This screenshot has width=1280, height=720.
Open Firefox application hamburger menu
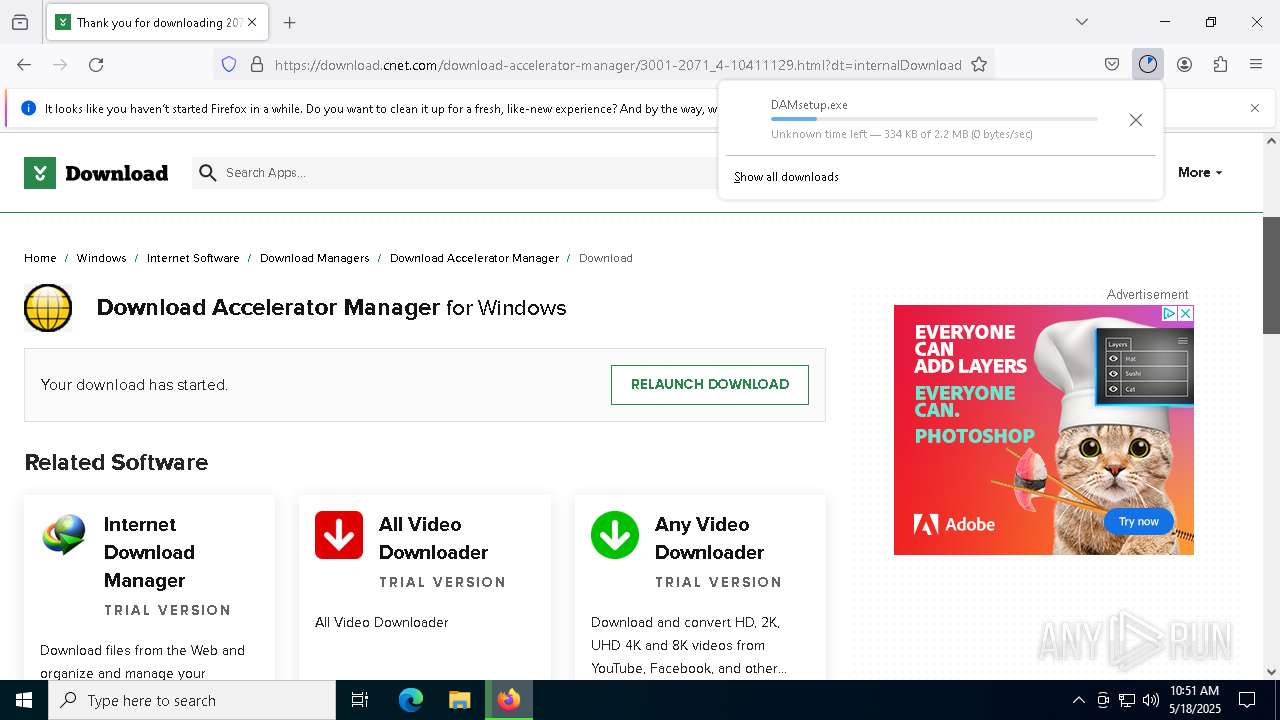pos(1256,65)
